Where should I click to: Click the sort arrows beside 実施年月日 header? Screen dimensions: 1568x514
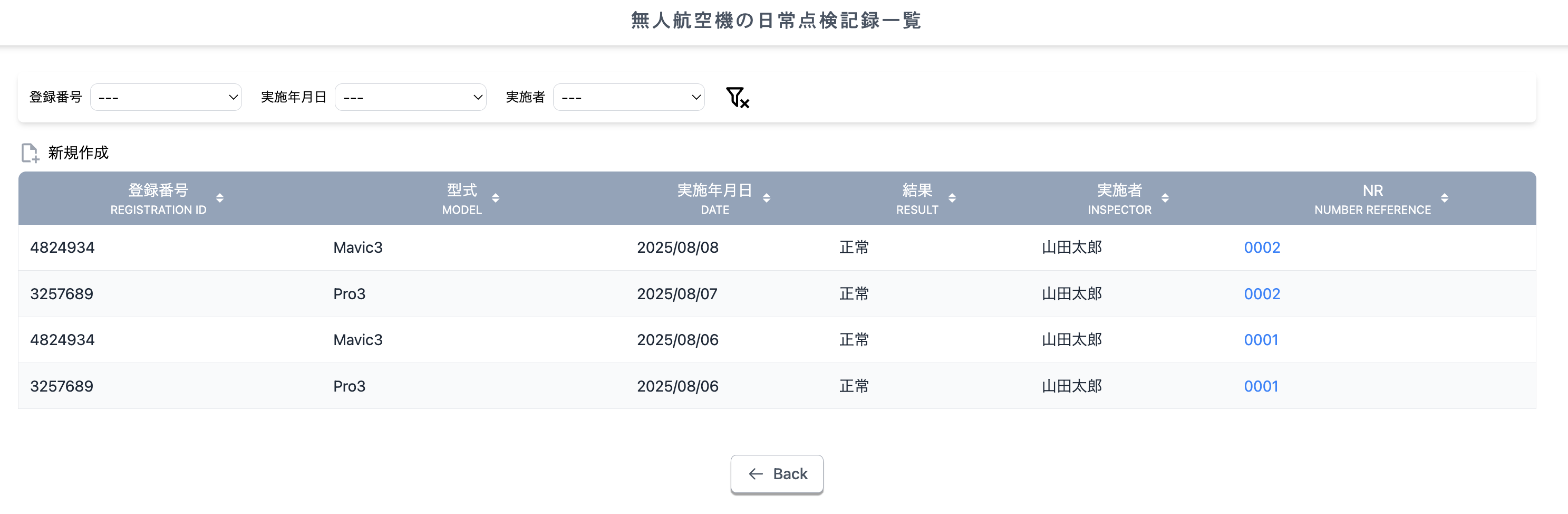767,198
